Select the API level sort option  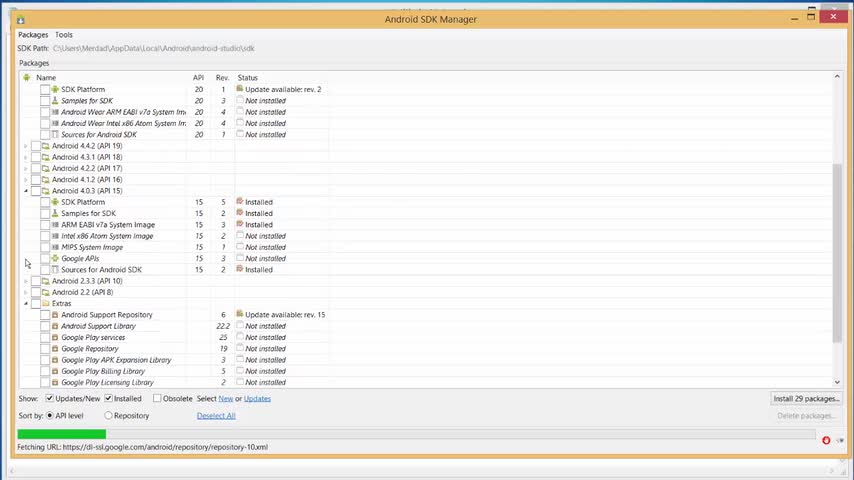(x=50, y=415)
